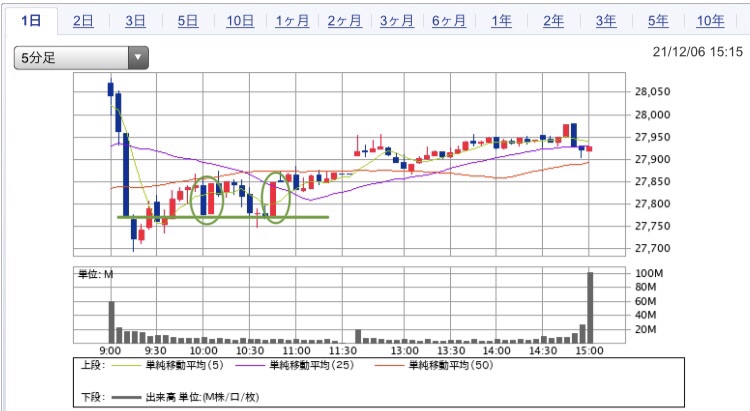Open the 10日 chart range tab
The height and width of the screenshot is (411, 750).
pyautogui.click(x=240, y=21)
